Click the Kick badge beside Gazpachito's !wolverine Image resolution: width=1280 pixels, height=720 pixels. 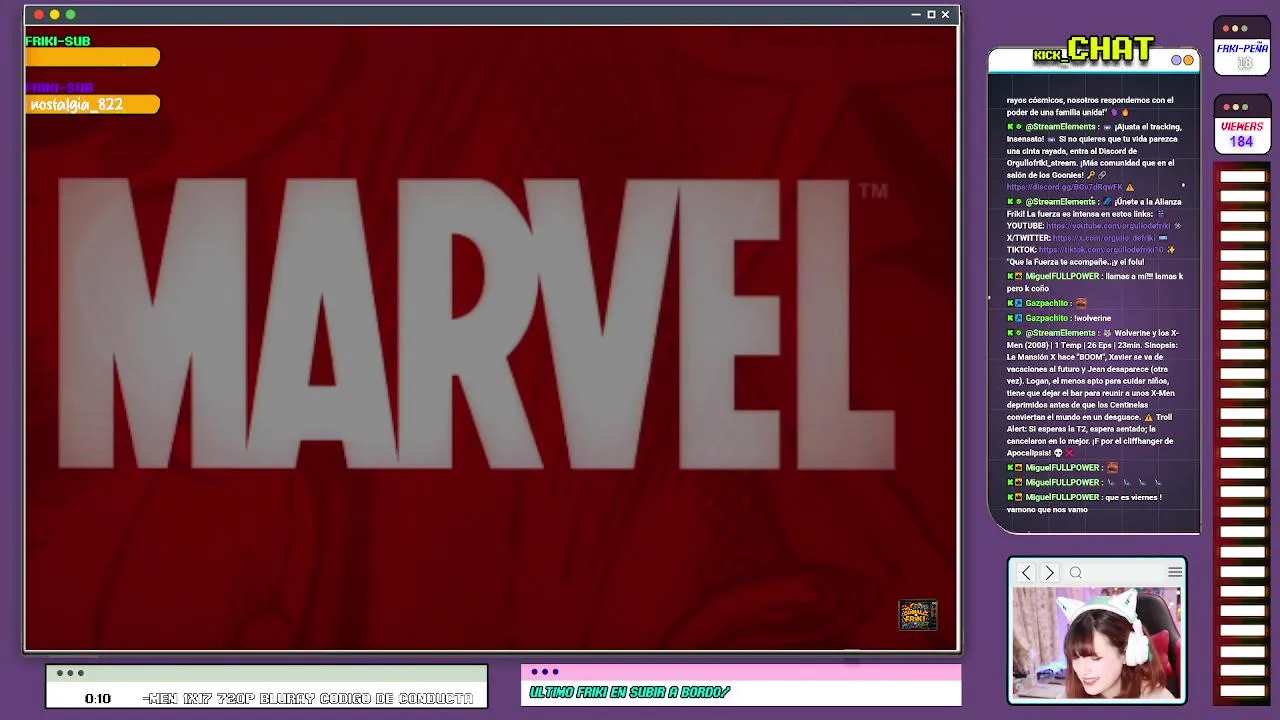tap(1011, 318)
